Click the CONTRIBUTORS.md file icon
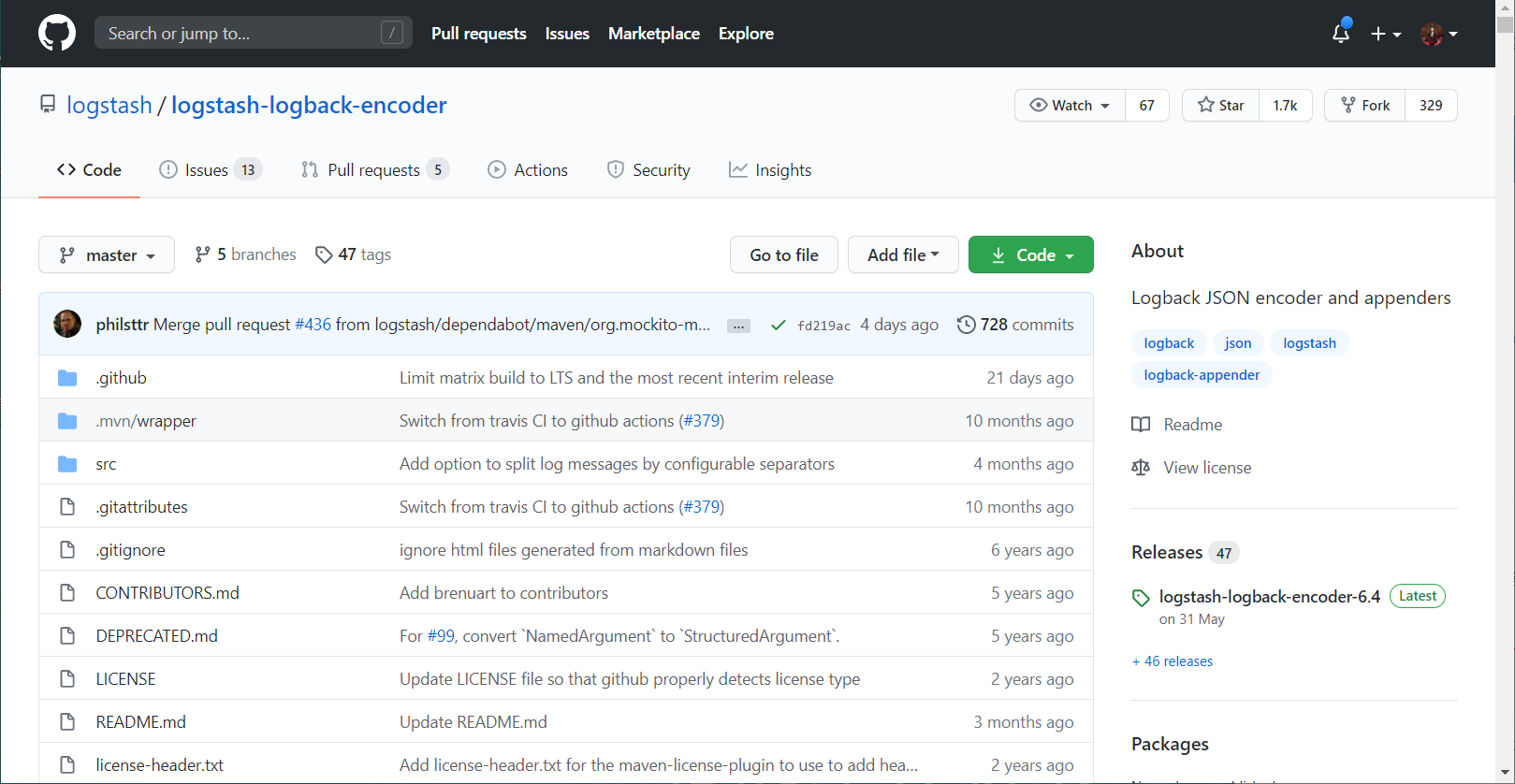The width and height of the screenshot is (1515, 784). [x=67, y=593]
